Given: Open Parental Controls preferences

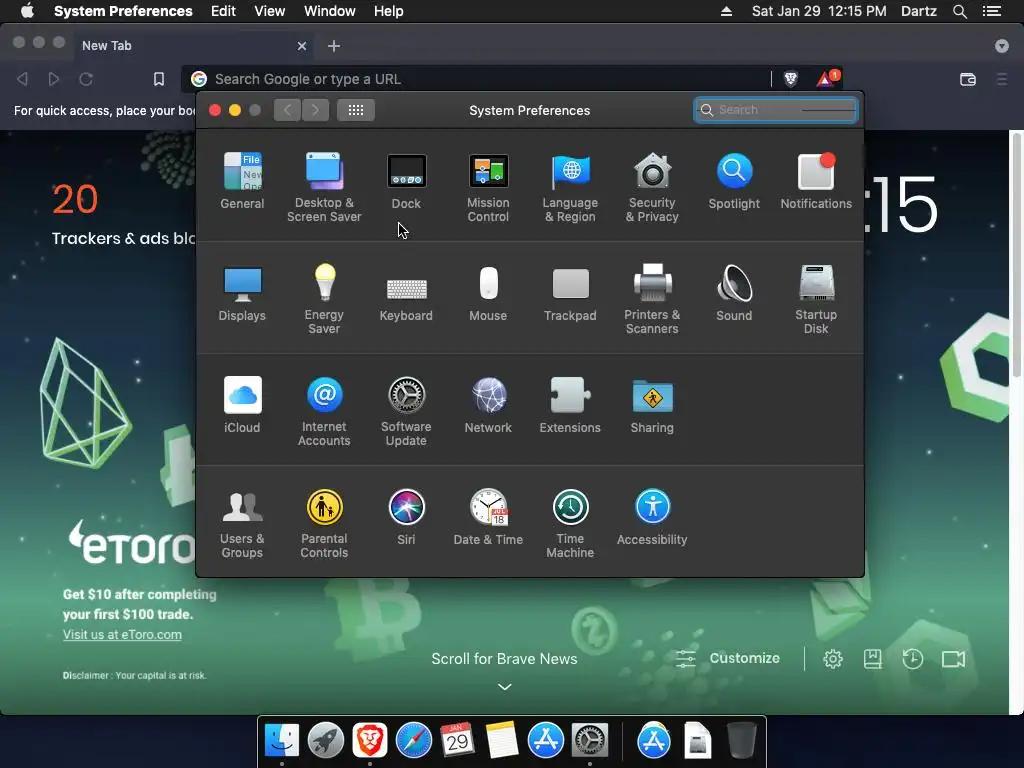Looking at the screenshot, I should [324, 524].
